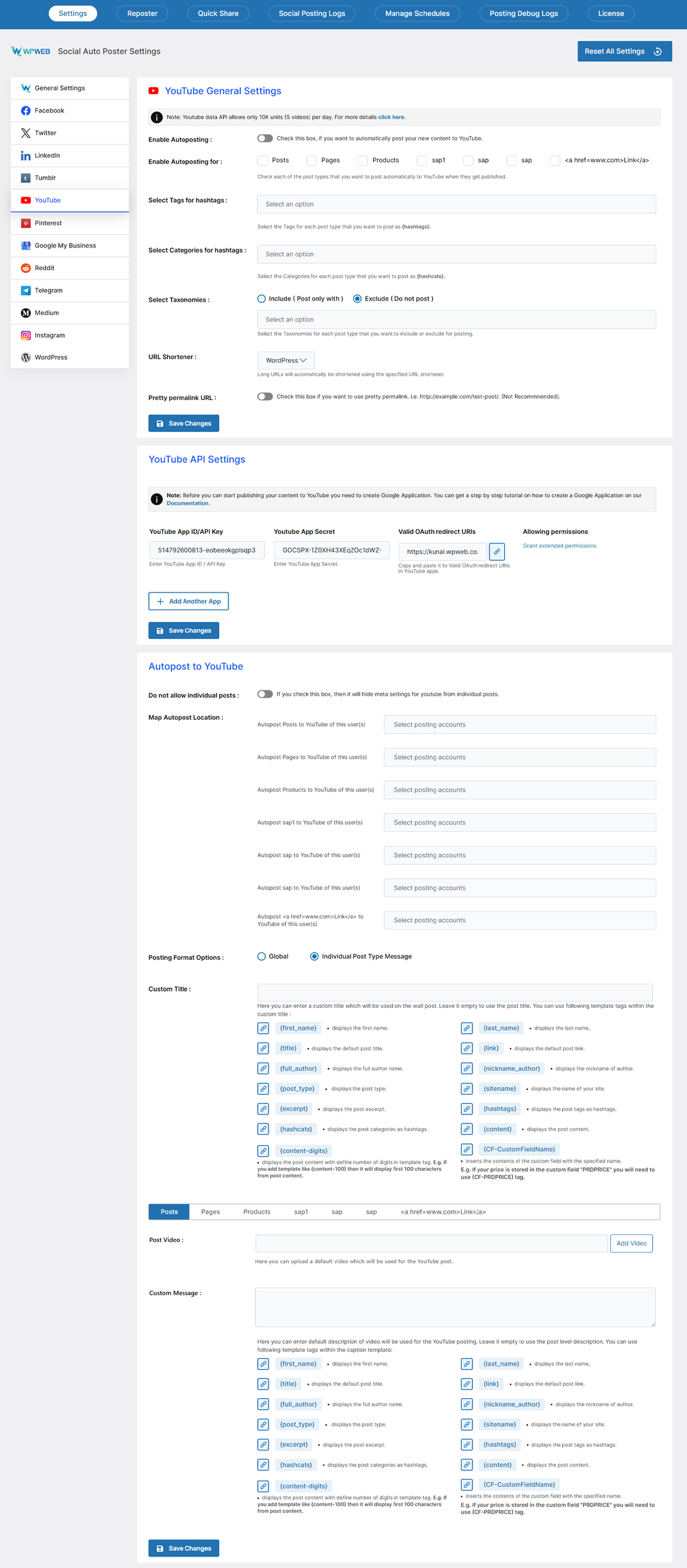Copy {CF-CustomFieldName} tag under Custom Message
The image size is (687, 1568).
tap(467, 1485)
